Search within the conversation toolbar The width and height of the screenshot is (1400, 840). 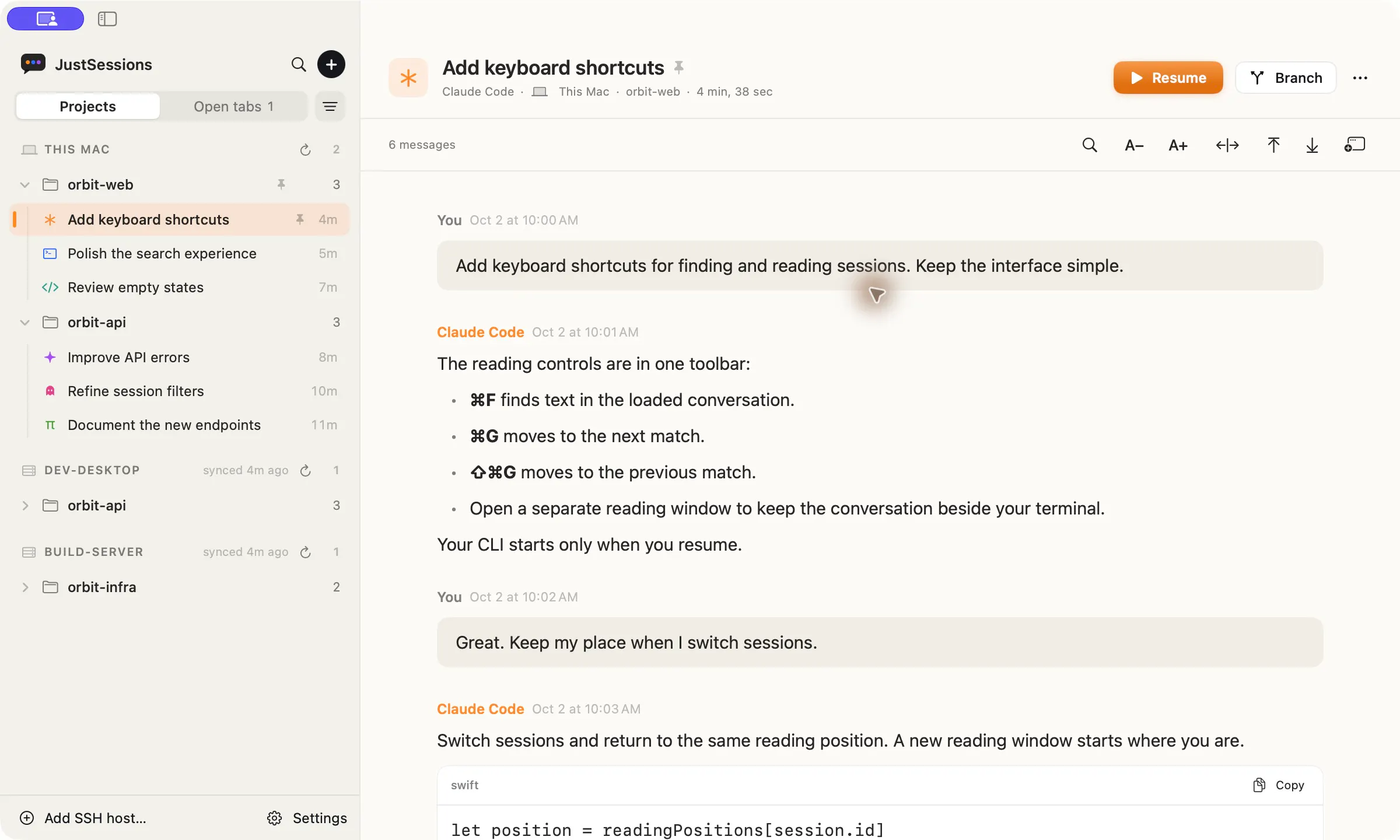(x=1090, y=145)
